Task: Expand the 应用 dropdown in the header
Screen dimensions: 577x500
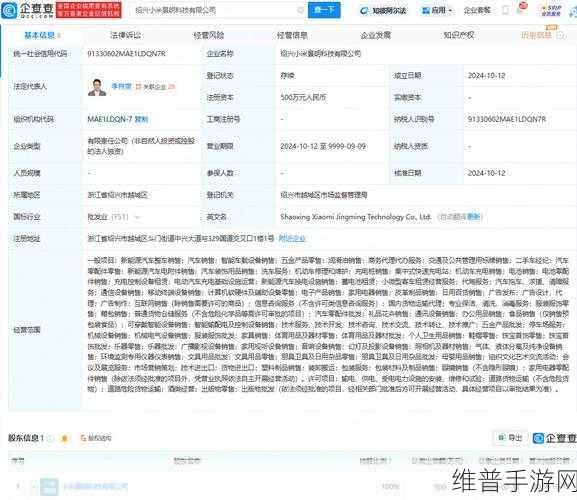Action: tap(437, 11)
